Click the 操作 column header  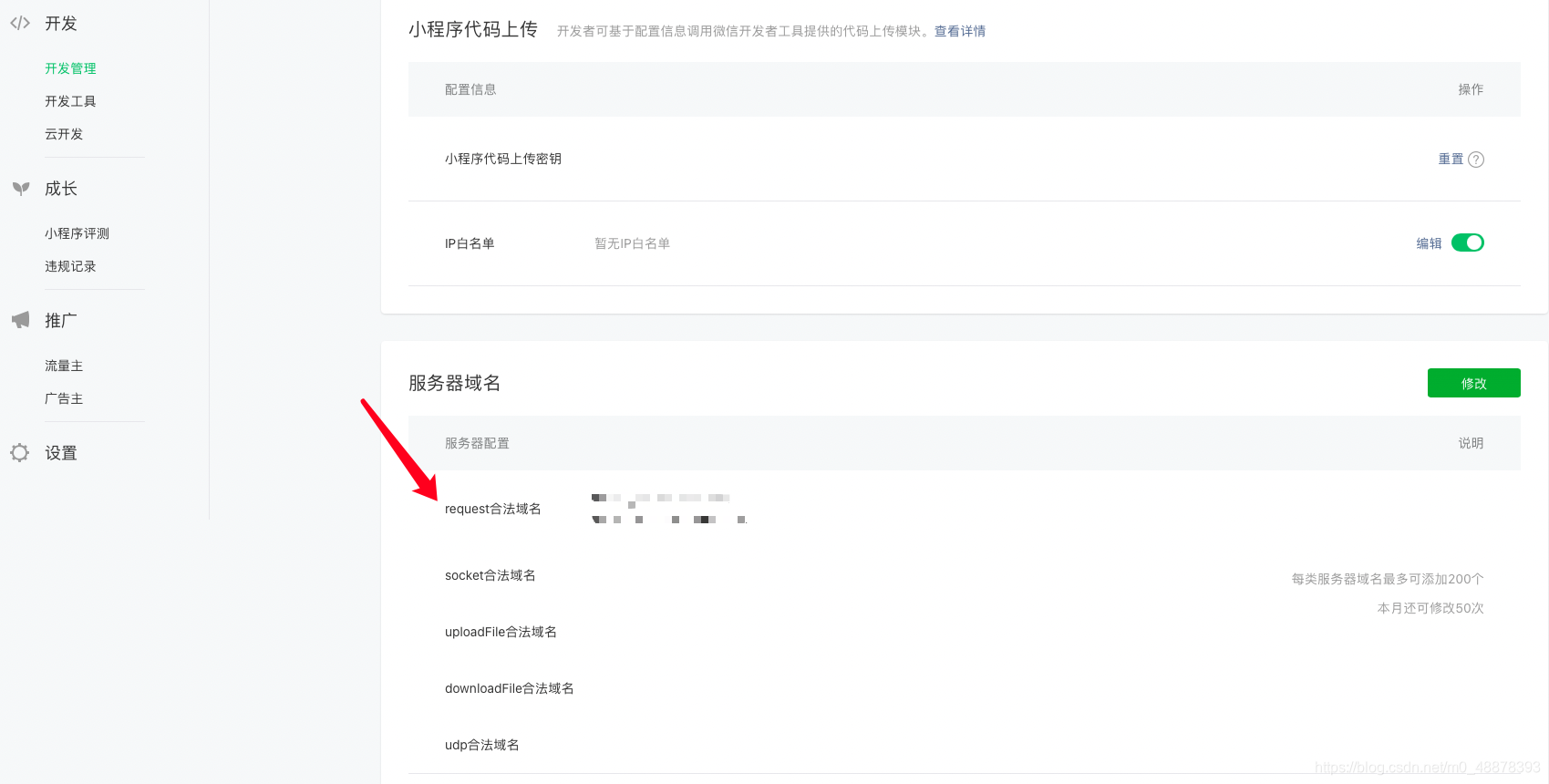pos(1471,89)
